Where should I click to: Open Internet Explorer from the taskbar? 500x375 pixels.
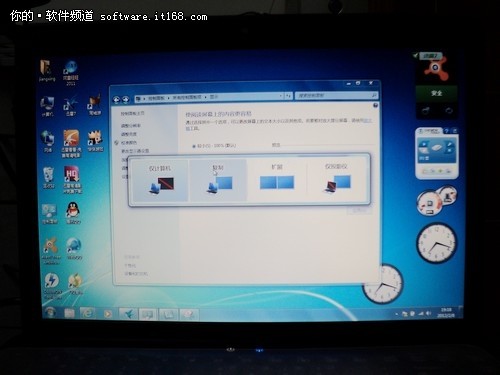point(88,313)
